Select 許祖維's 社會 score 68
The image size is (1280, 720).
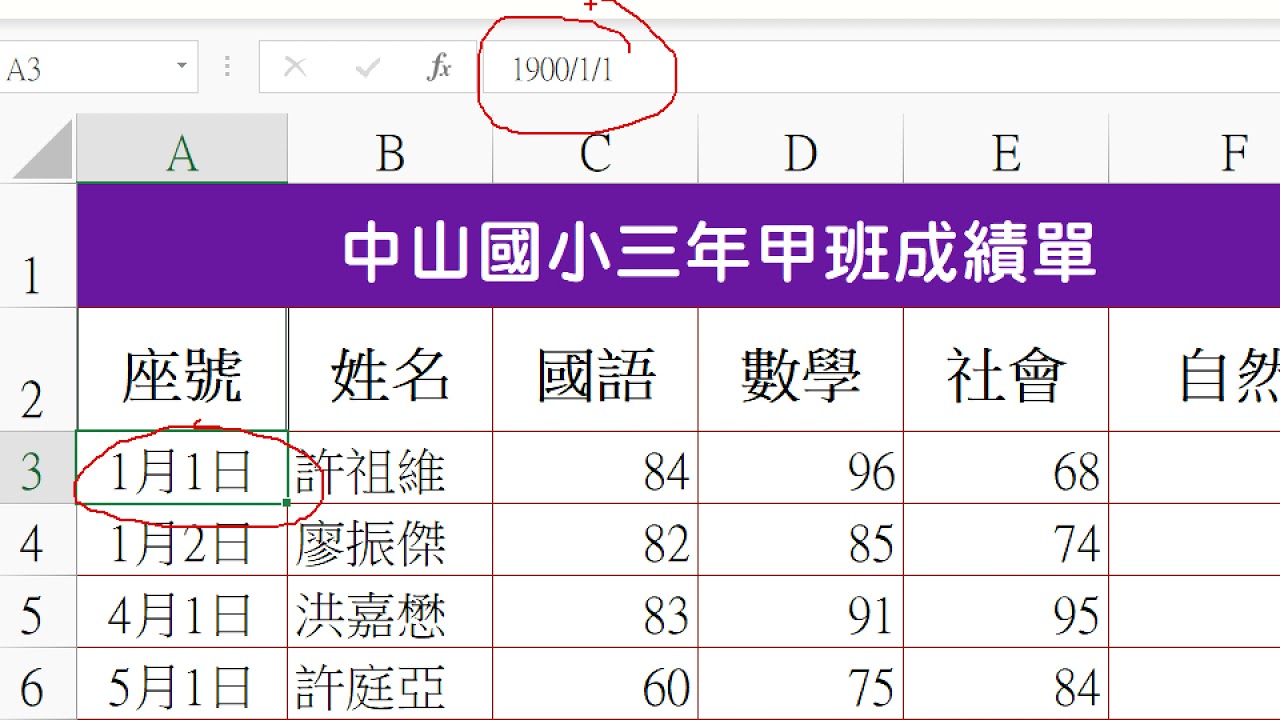(1006, 467)
